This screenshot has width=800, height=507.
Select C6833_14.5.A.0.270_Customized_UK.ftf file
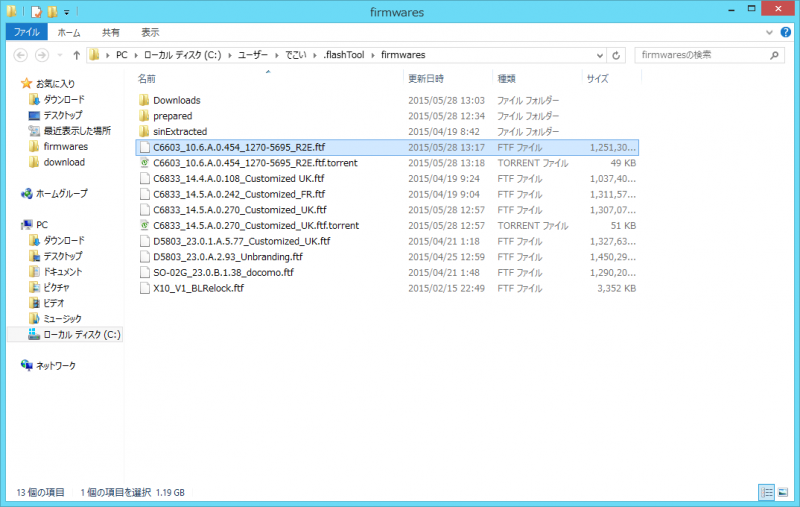(x=240, y=210)
